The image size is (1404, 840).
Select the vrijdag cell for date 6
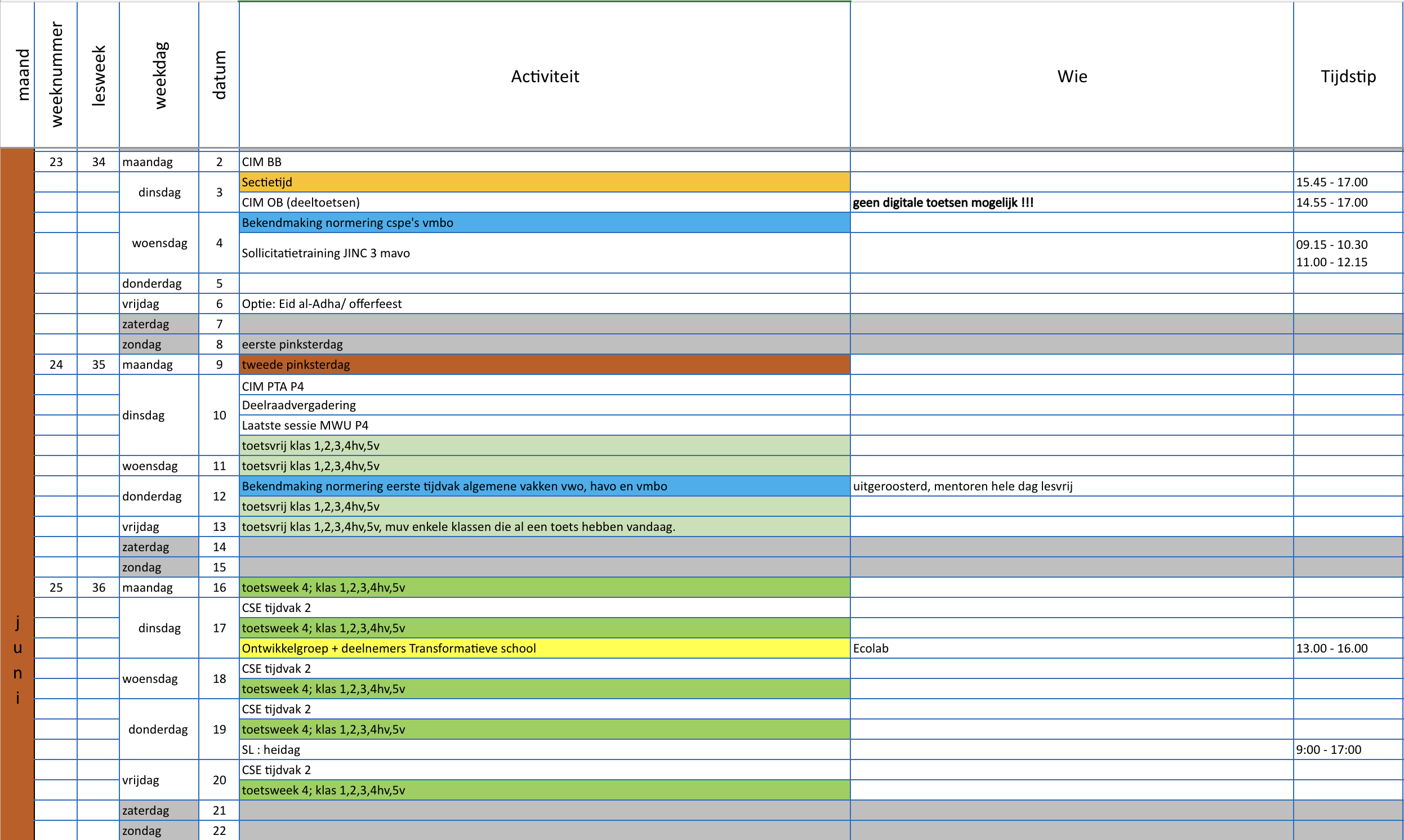coord(159,304)
